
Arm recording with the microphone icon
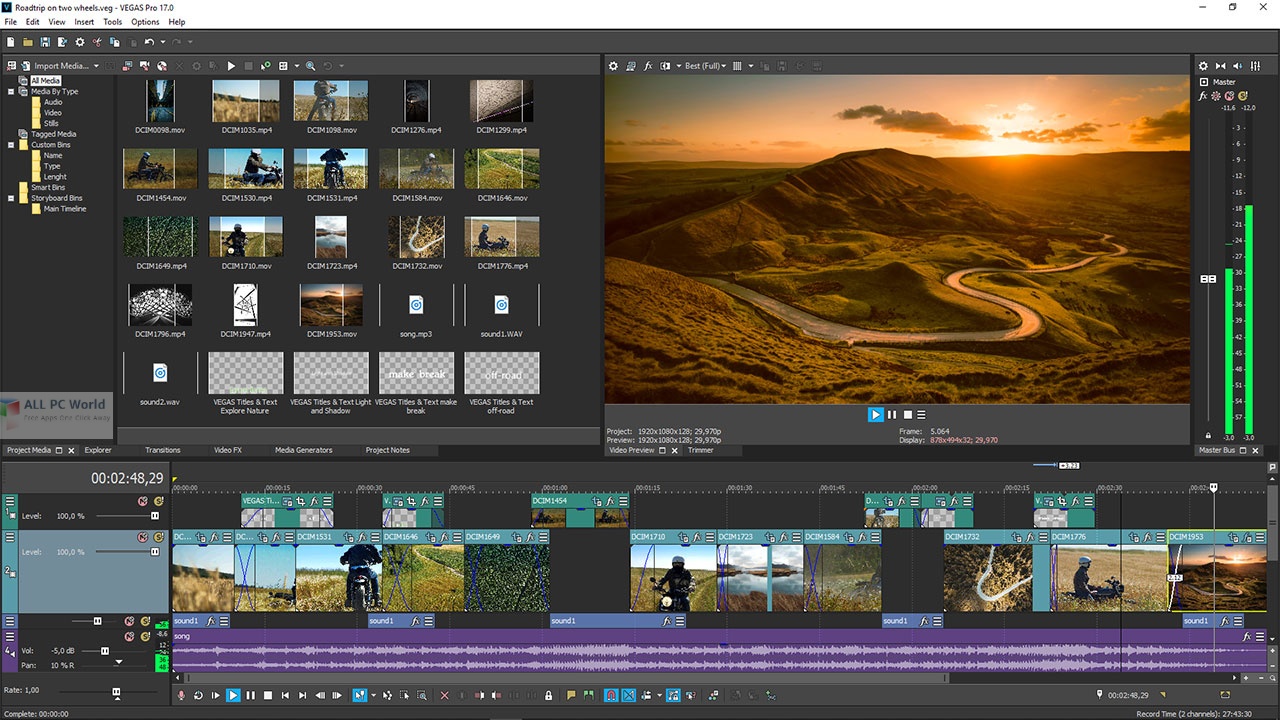click(x=179, y=695)
